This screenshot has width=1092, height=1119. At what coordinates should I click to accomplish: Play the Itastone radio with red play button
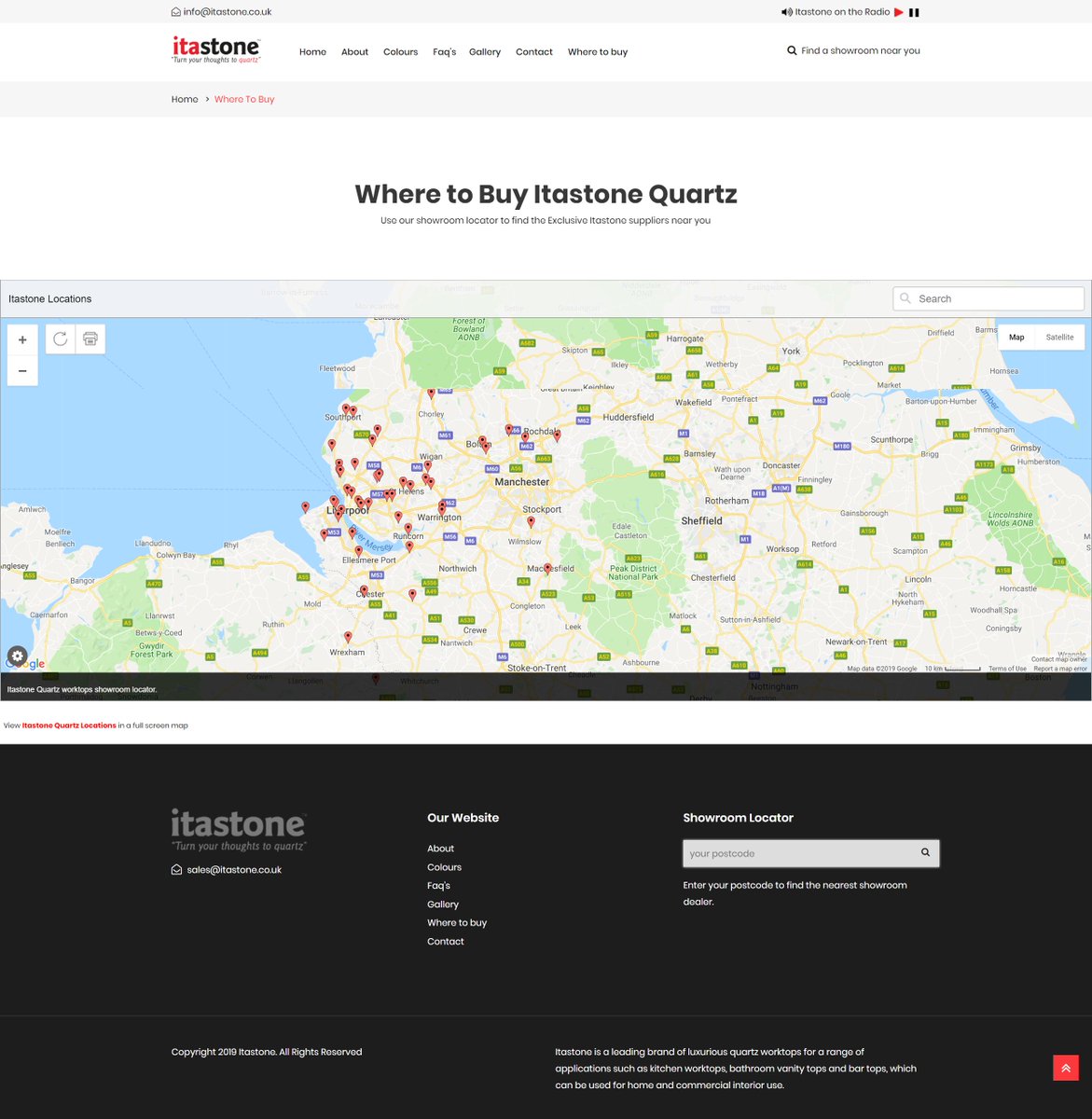[x=899, y=12]
